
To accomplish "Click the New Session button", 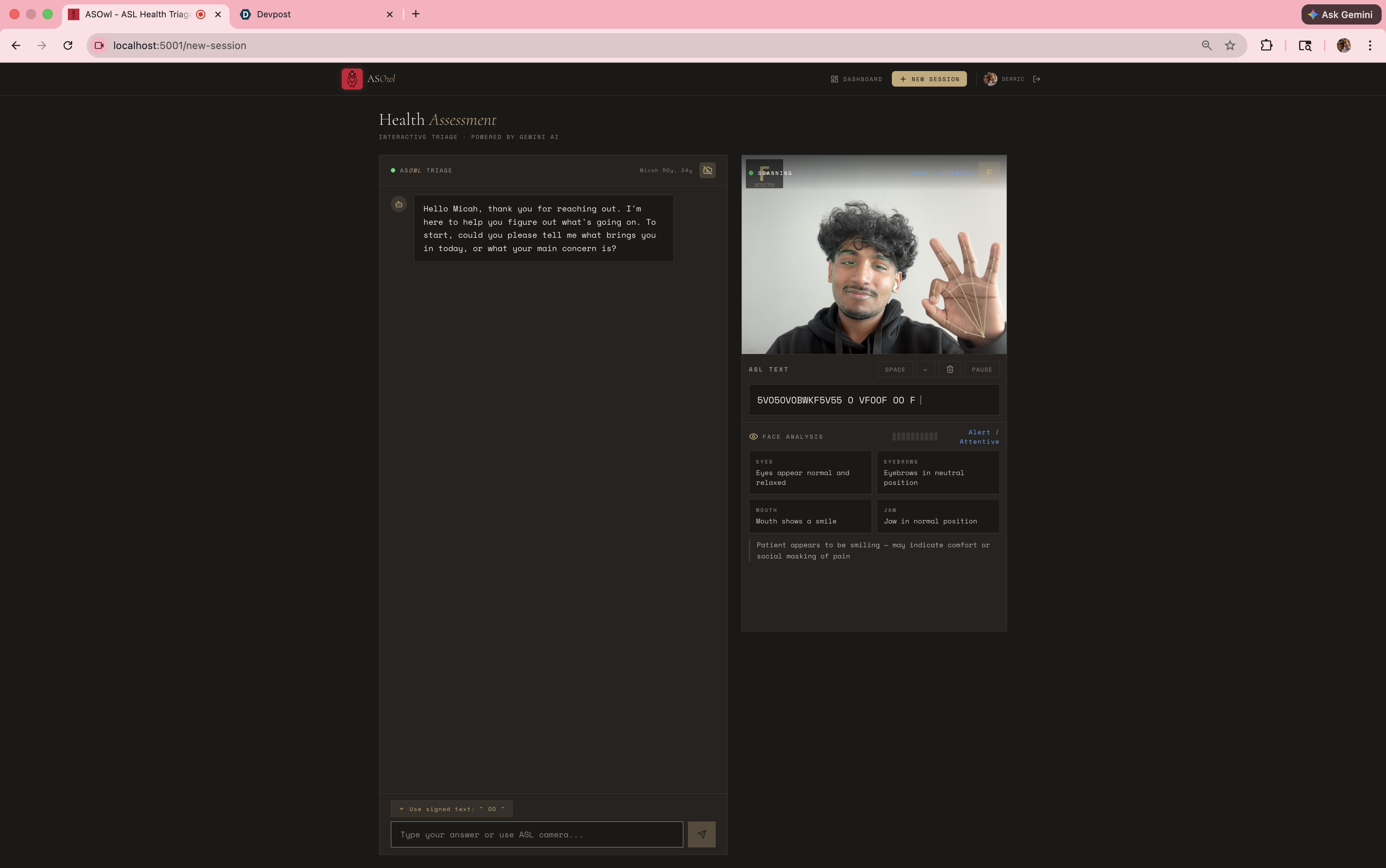I will point(929,79).
